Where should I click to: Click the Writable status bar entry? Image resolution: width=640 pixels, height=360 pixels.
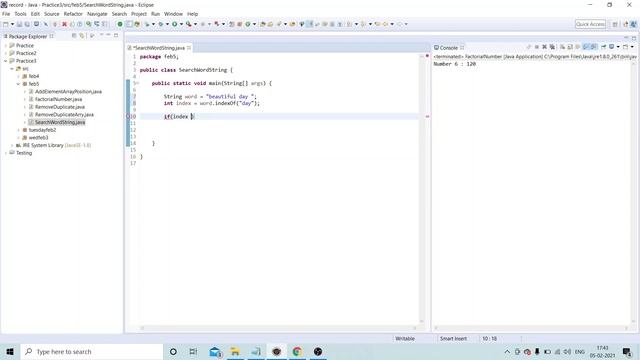coord(405,338)
